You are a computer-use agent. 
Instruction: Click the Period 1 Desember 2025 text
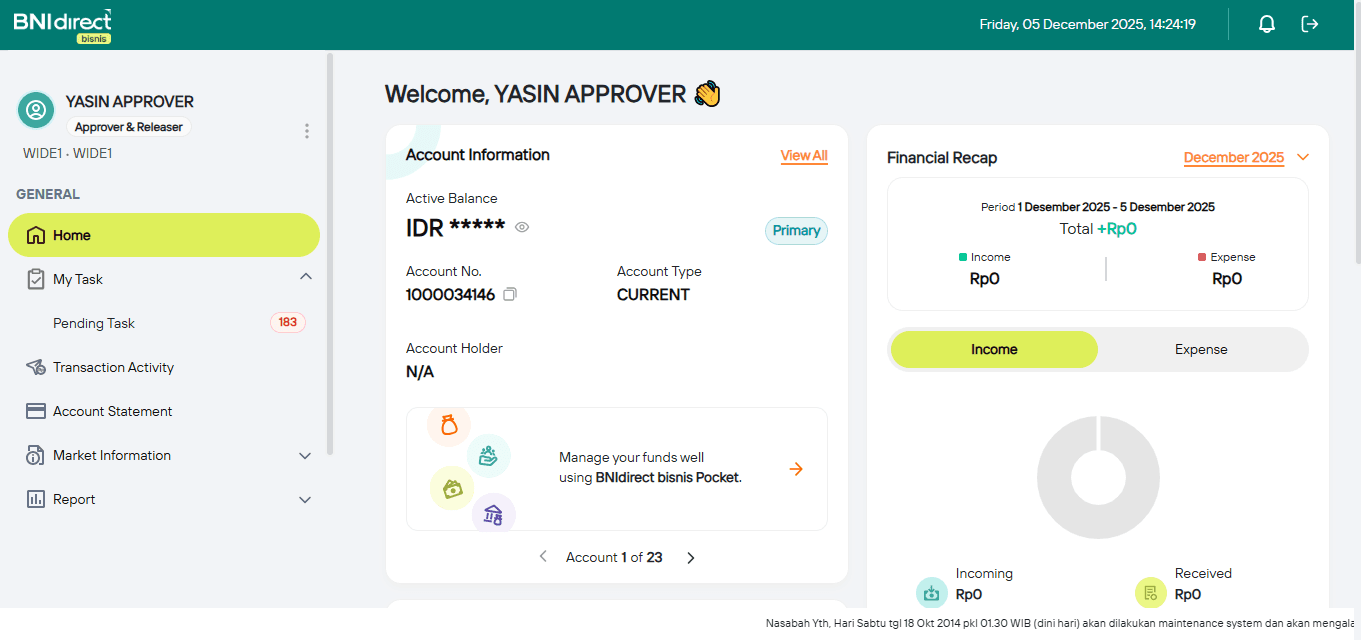(x=1098, y=207)
